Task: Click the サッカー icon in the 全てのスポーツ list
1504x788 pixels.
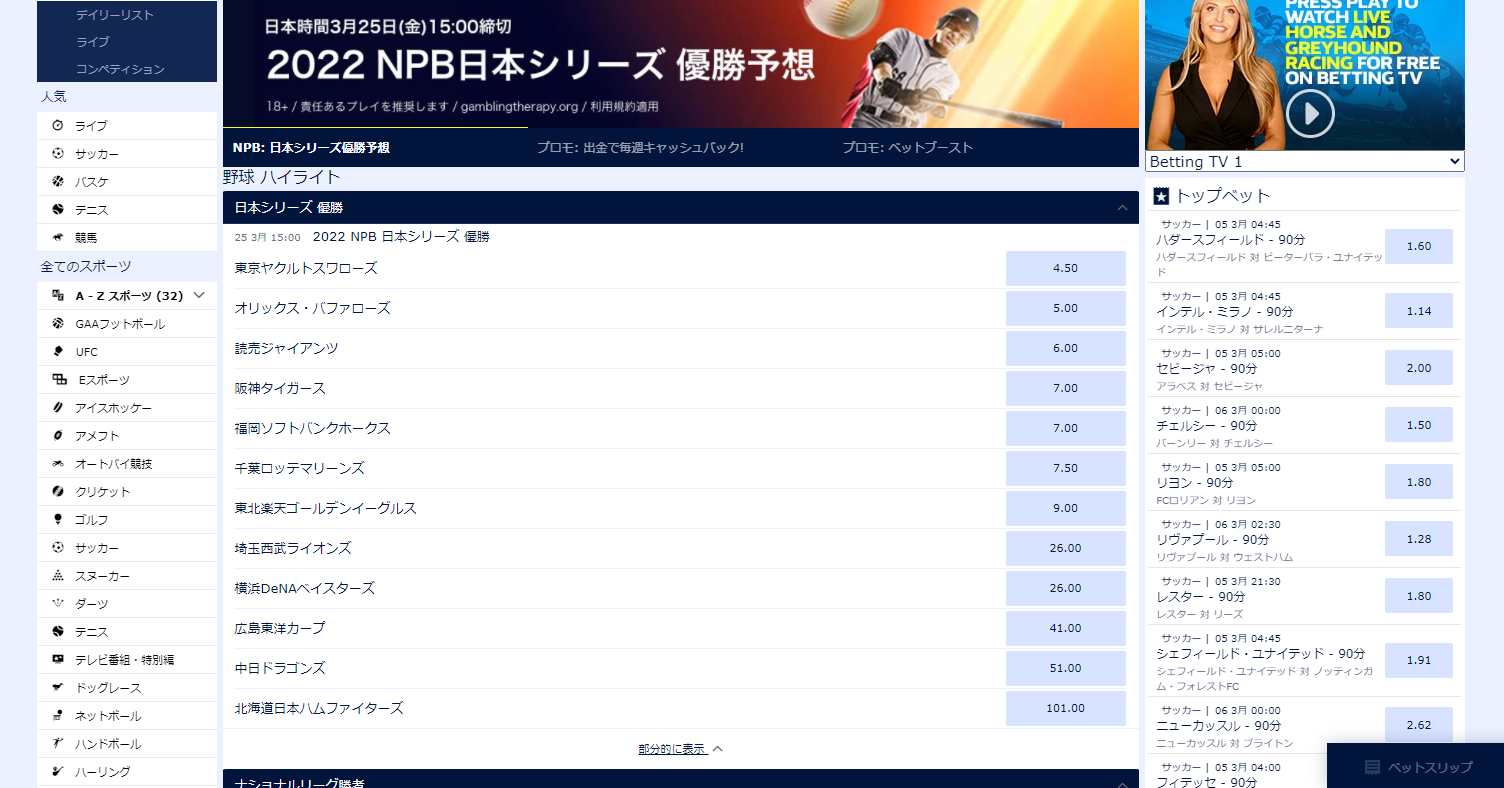Action: [57, 548]
